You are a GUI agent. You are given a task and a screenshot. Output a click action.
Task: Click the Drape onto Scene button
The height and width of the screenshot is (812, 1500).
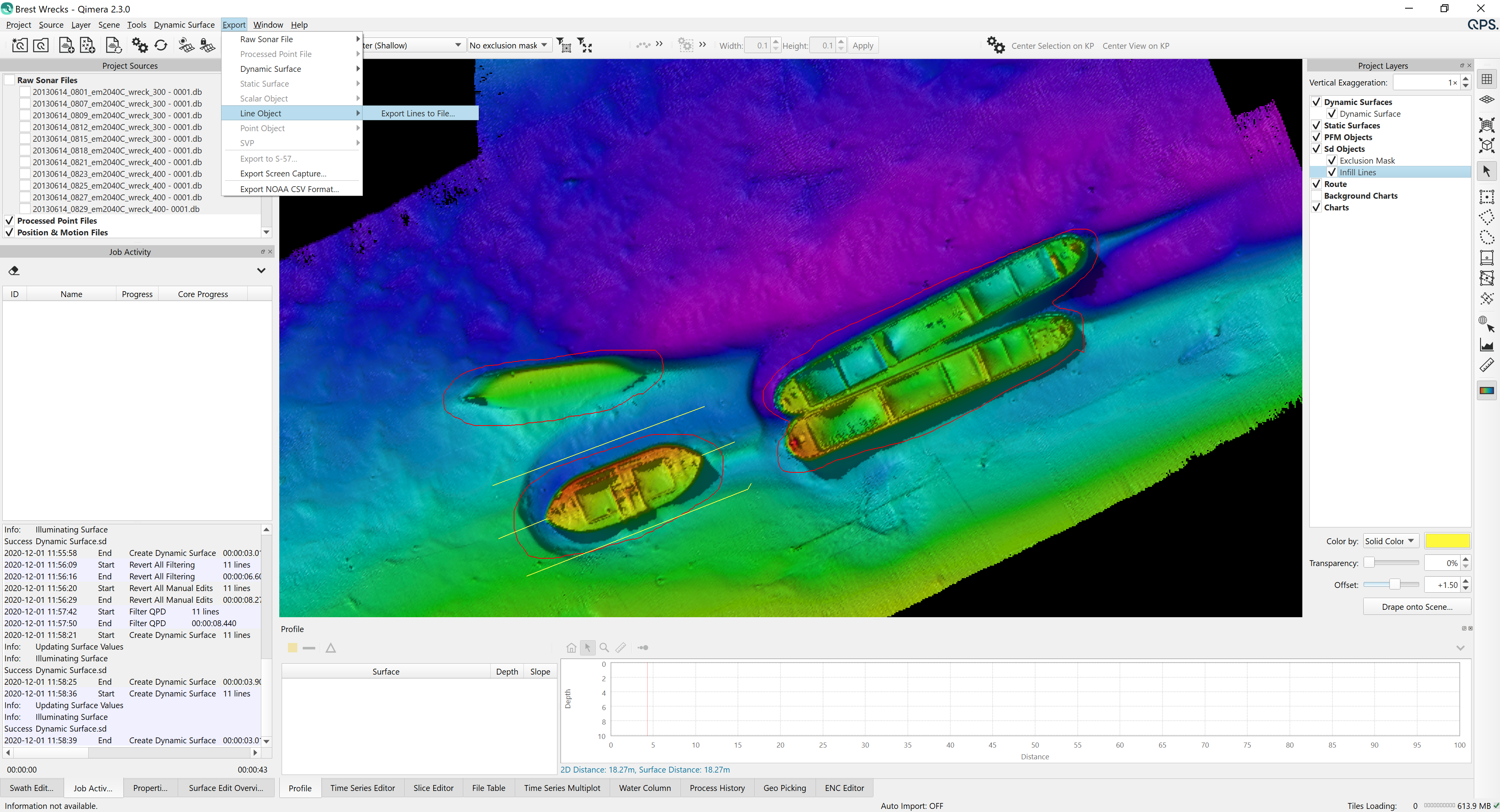[1417, 607]
